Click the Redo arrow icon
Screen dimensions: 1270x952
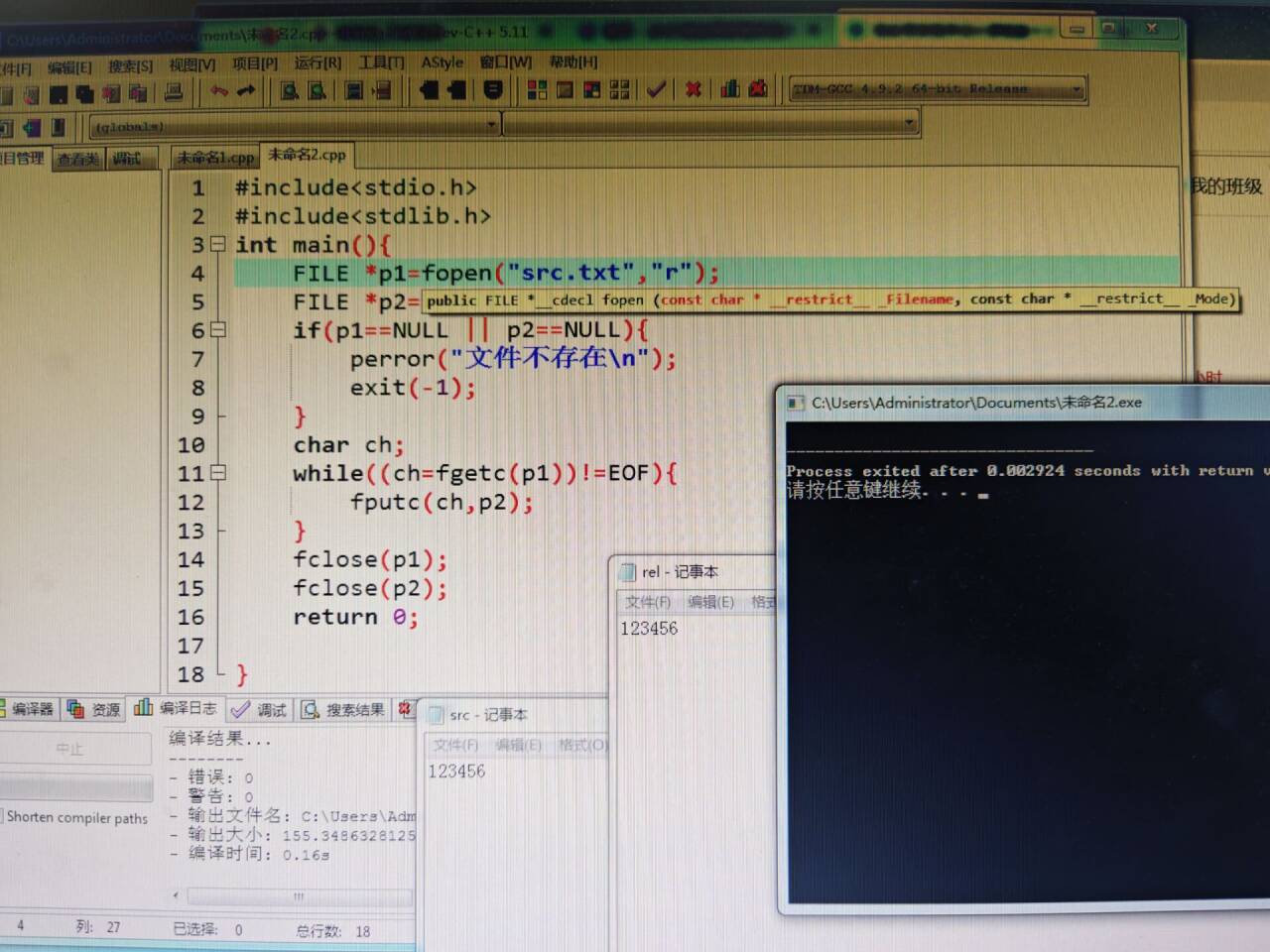245,89
